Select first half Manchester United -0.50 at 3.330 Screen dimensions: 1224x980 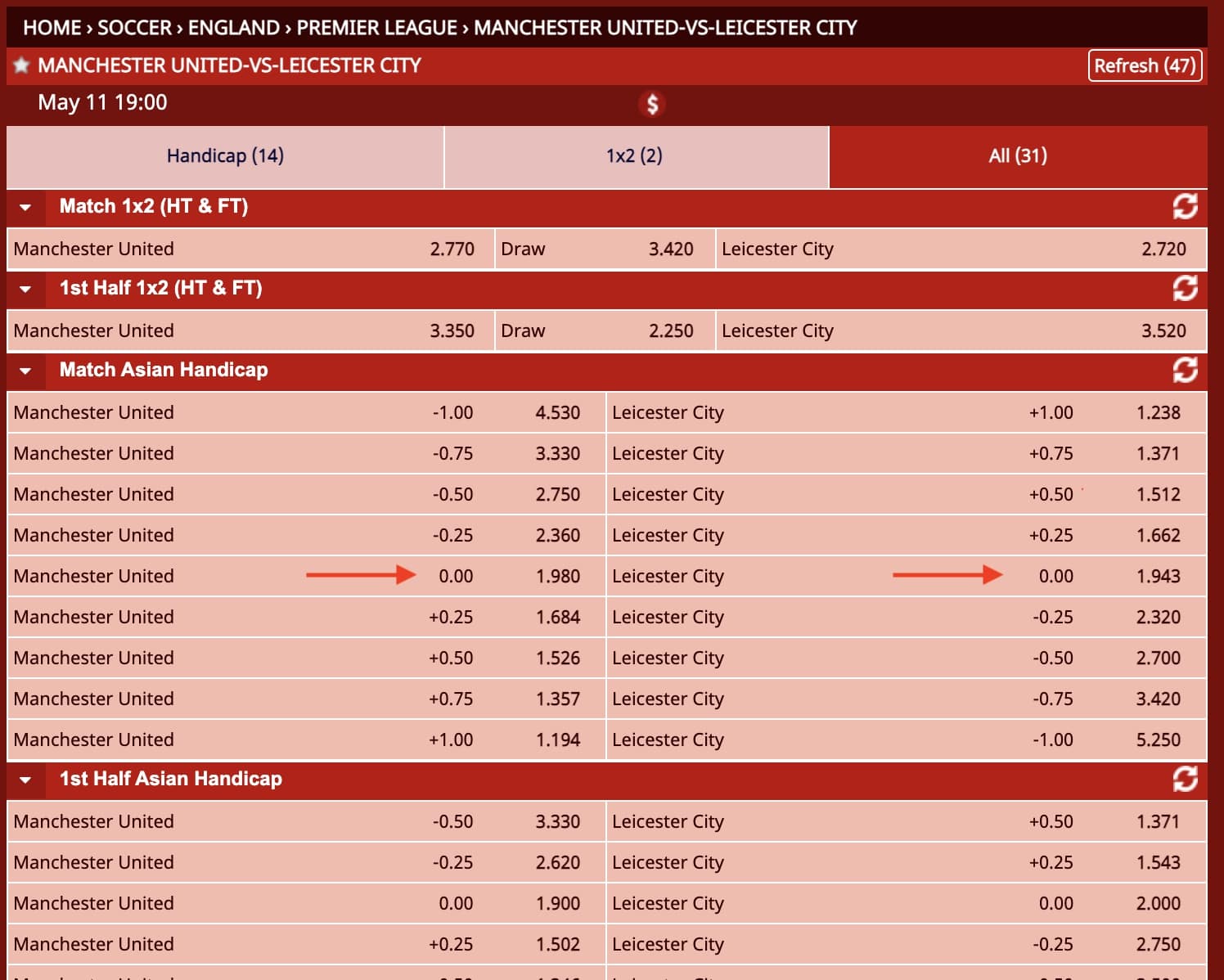pyautogui.click(x=306, y=821)
